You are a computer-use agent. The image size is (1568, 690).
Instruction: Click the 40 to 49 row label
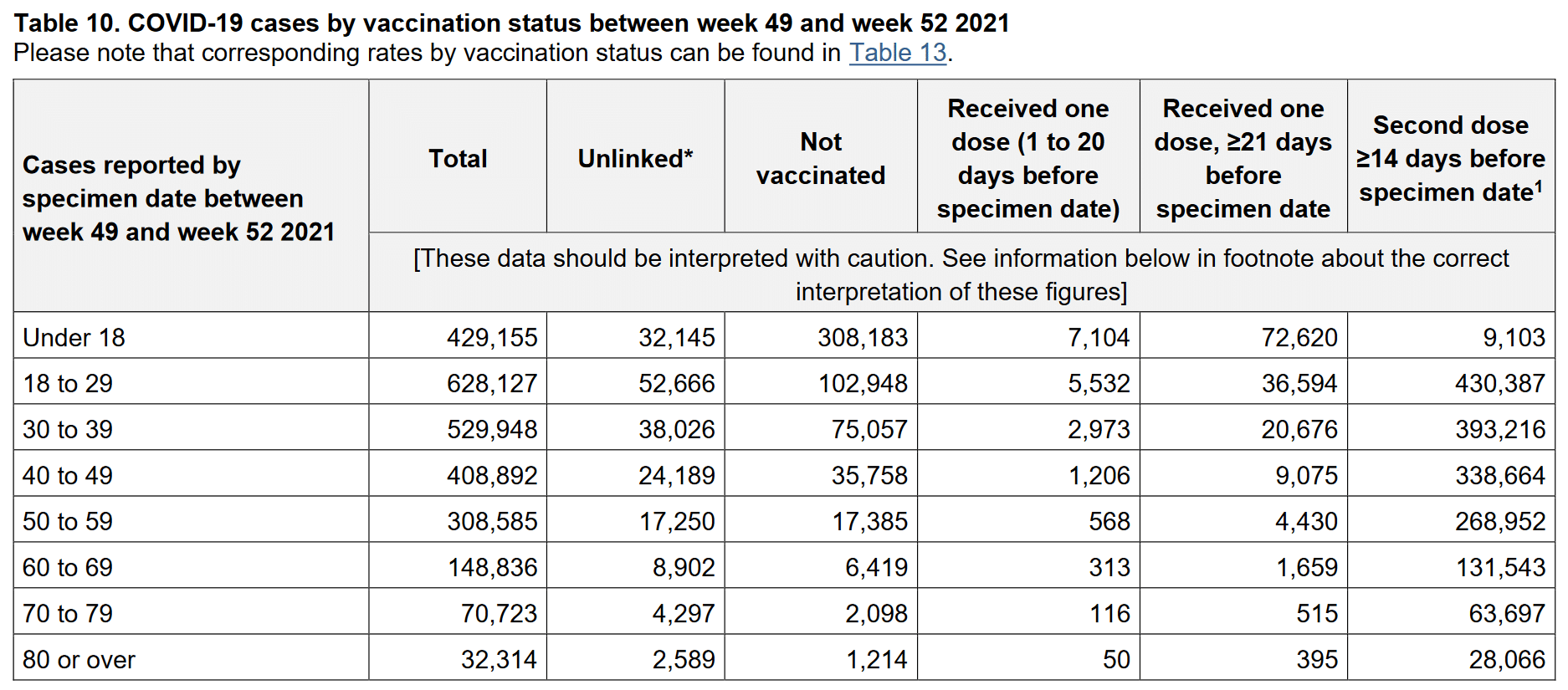coord(68,475)
